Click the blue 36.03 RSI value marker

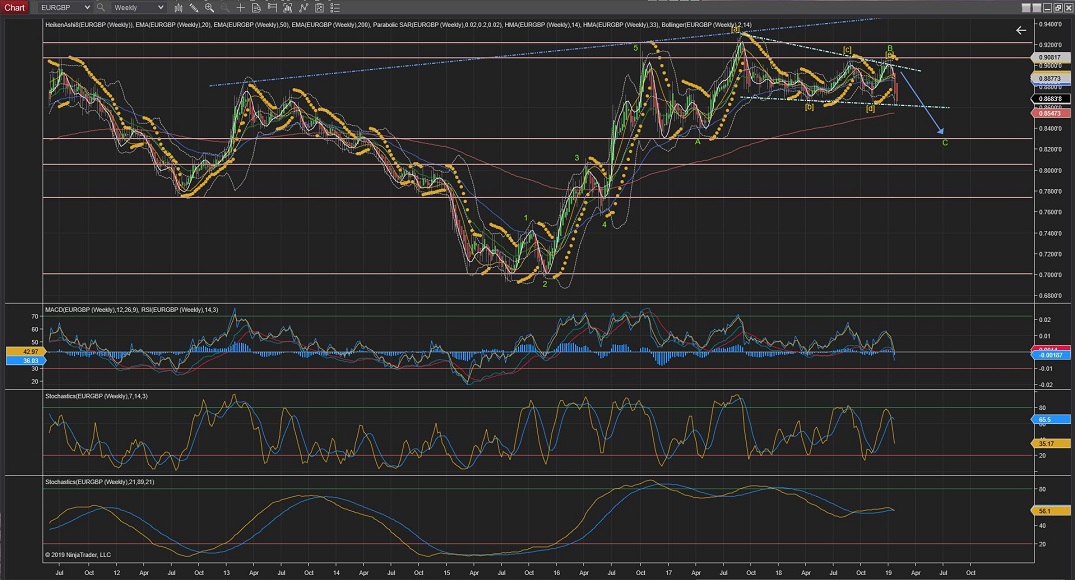click(25, 360)
